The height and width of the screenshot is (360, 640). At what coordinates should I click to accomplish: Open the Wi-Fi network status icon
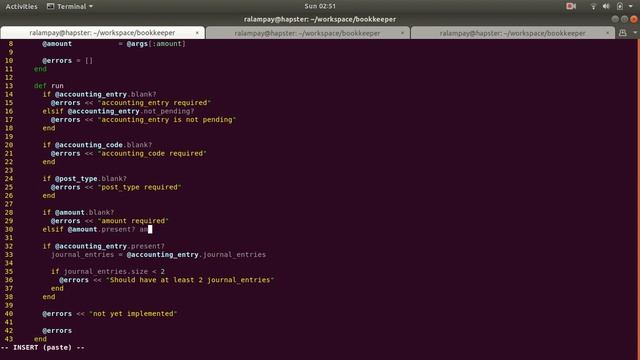point(593,6)
